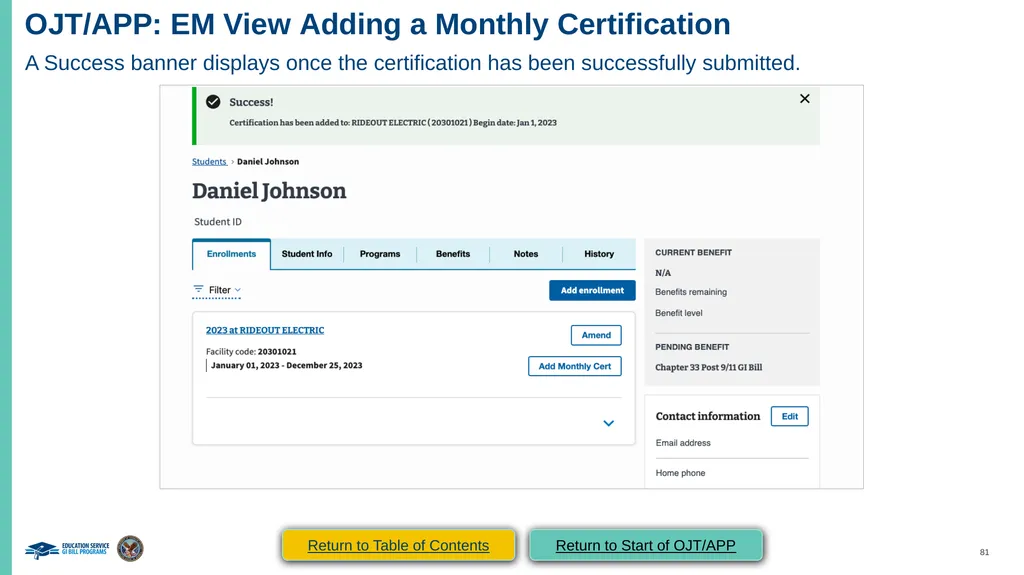Viewport: 1024px width, 575px height.
Task: Dismiss the Success banner with the X
Action: click(805, 99)
